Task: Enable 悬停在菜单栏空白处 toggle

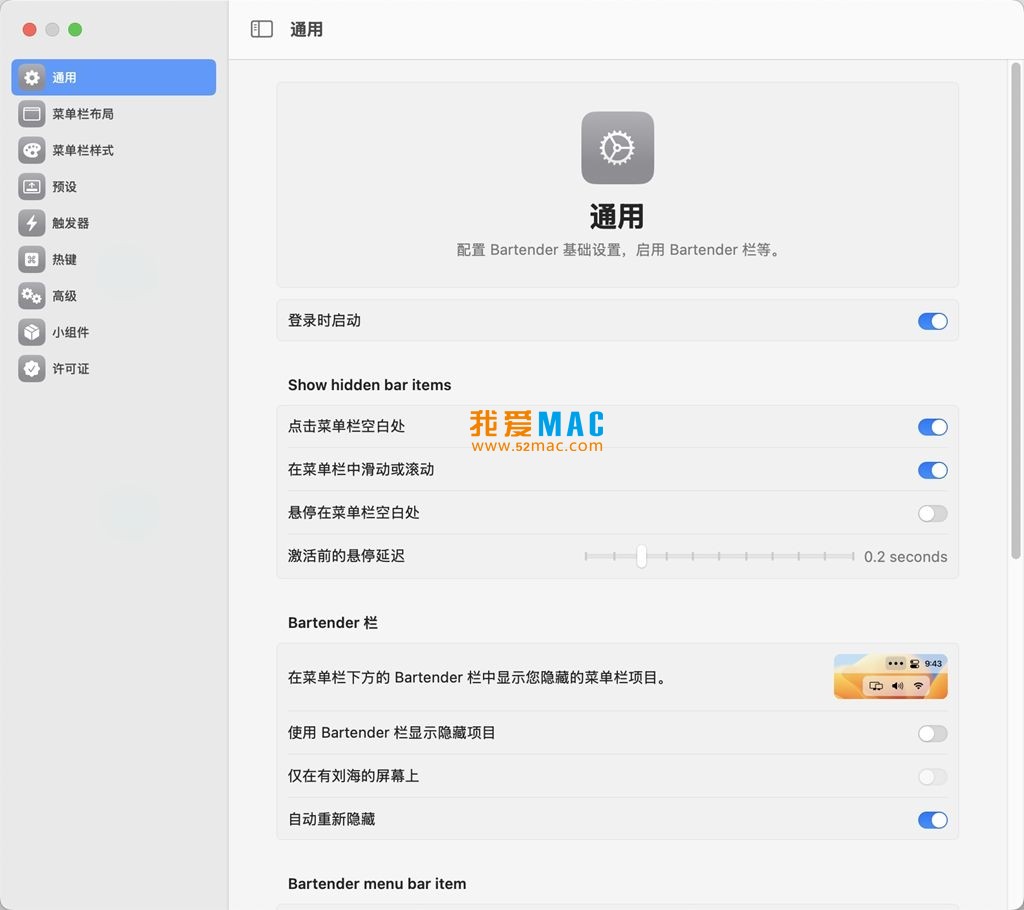Action: click(932, 514)
